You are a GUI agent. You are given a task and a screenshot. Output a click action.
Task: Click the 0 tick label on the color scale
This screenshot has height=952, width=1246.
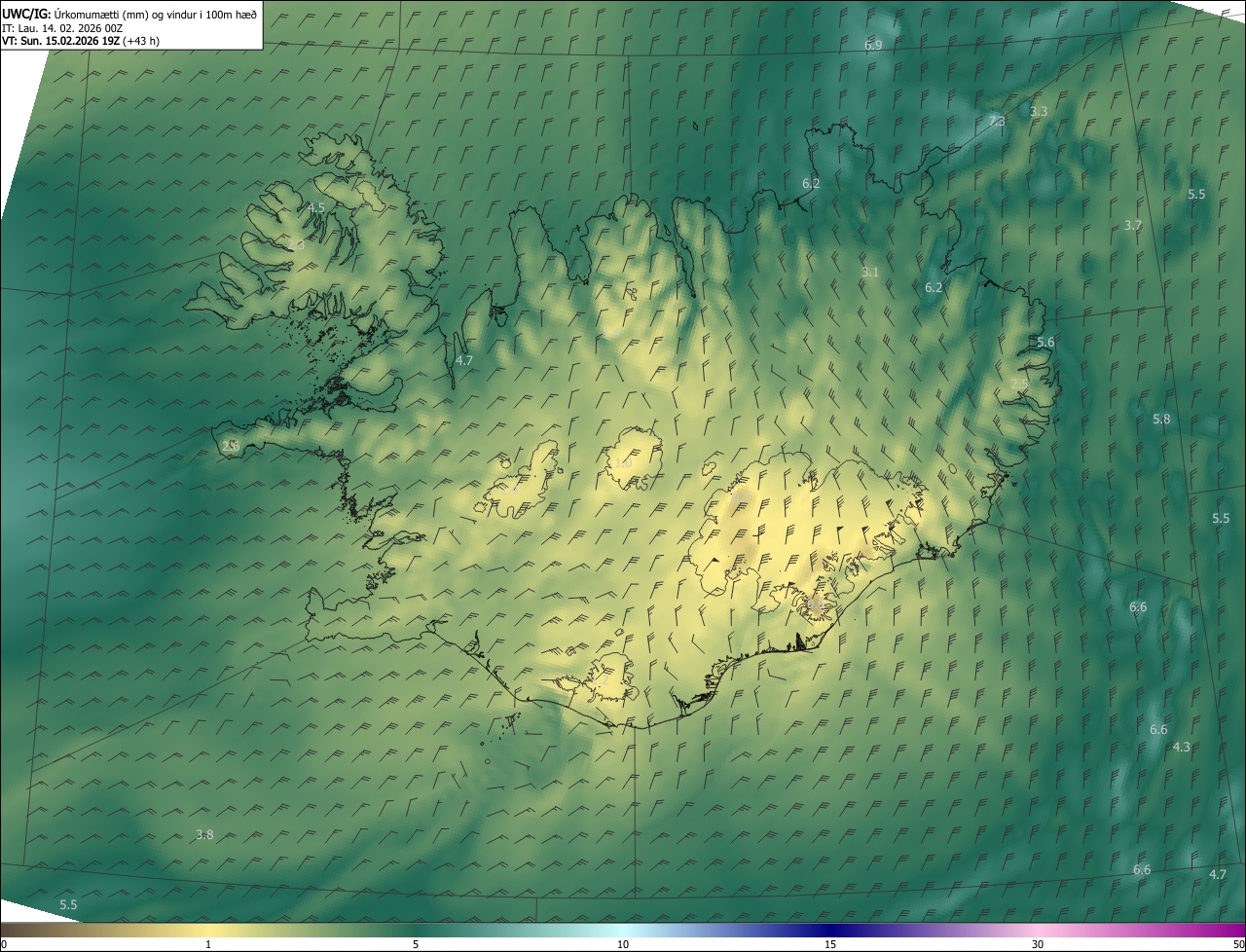point(3,944)
